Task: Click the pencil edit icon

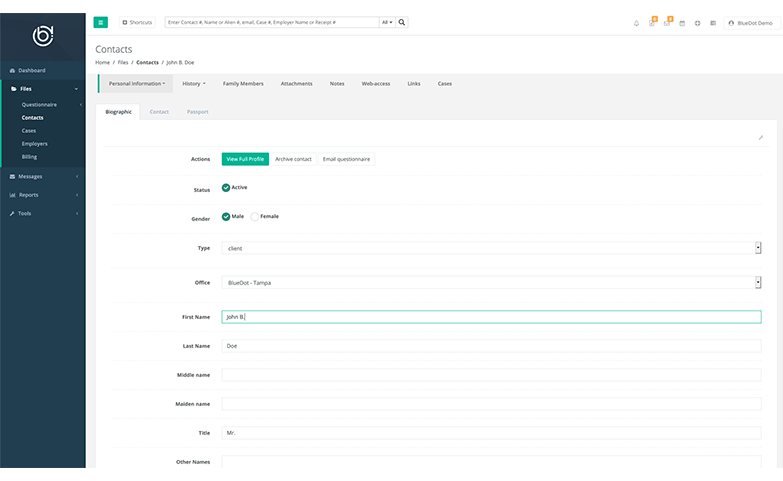Action: (760, 137)
